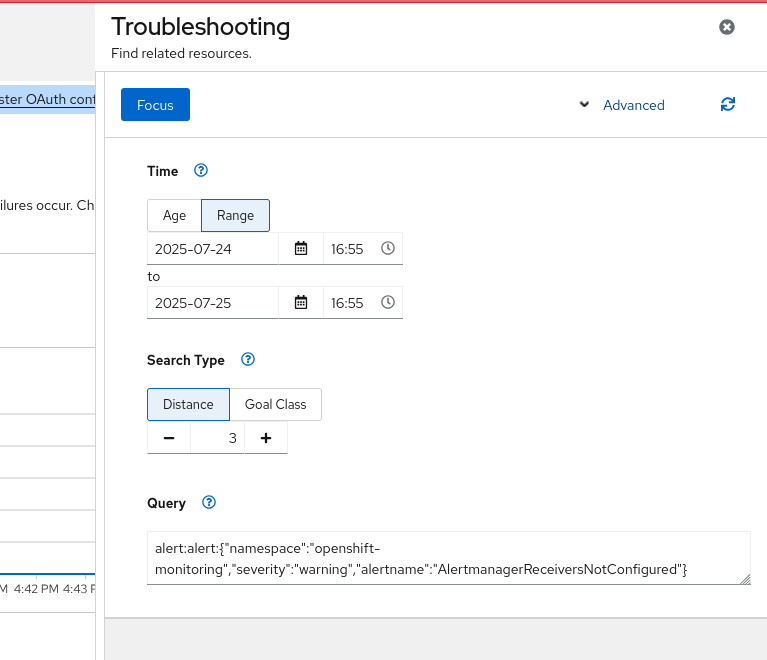Screen dimensions: 767x660
Task: Refresh the troubleshooting graph
Action: (x=727, y=104)
